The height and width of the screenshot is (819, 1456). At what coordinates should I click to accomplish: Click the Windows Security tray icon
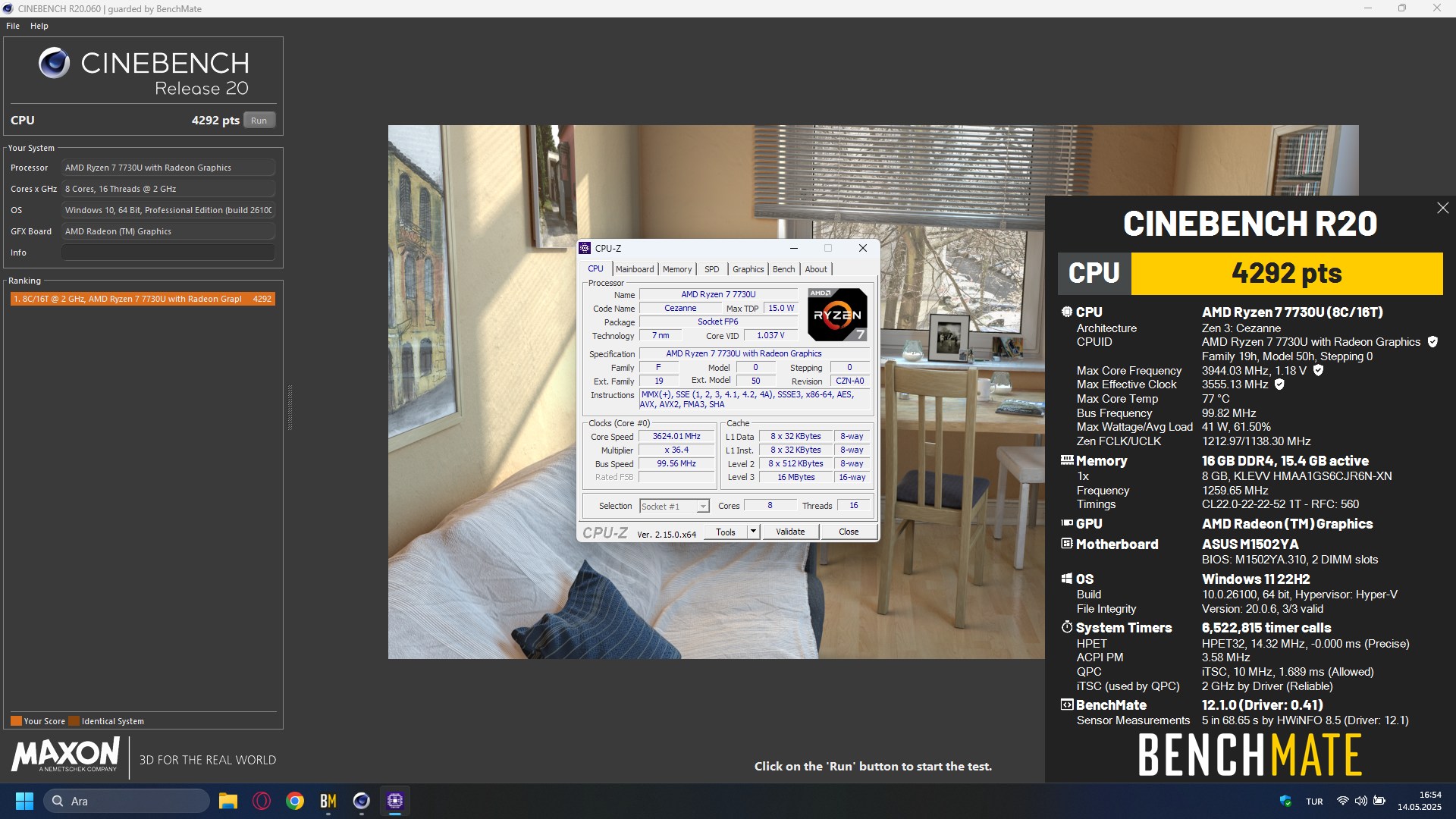click(1285, 801)
